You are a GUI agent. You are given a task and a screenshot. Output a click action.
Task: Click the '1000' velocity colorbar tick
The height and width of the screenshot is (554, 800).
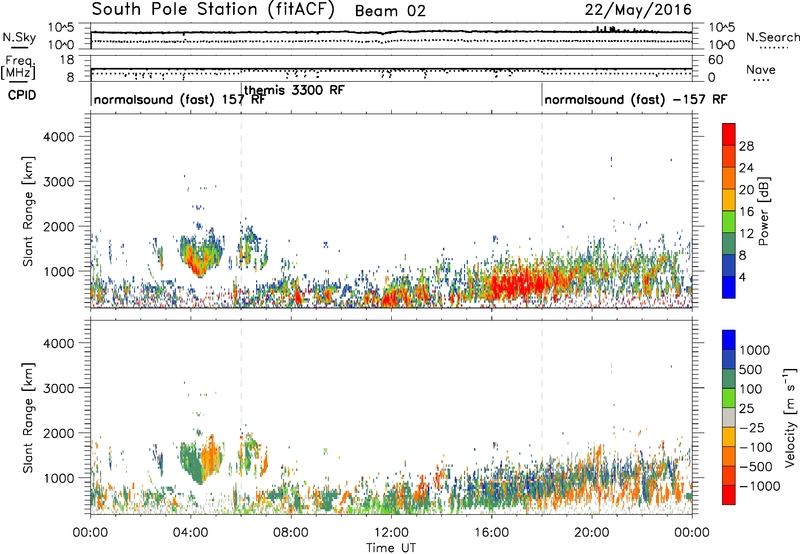click(755, 350)
